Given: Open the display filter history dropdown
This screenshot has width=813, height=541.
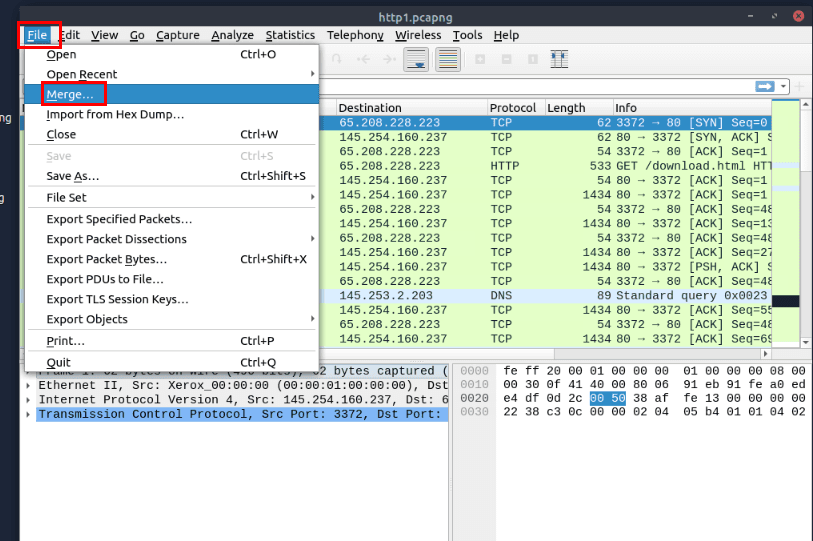Looking at the screenshot, I should (x=784, y=87).
